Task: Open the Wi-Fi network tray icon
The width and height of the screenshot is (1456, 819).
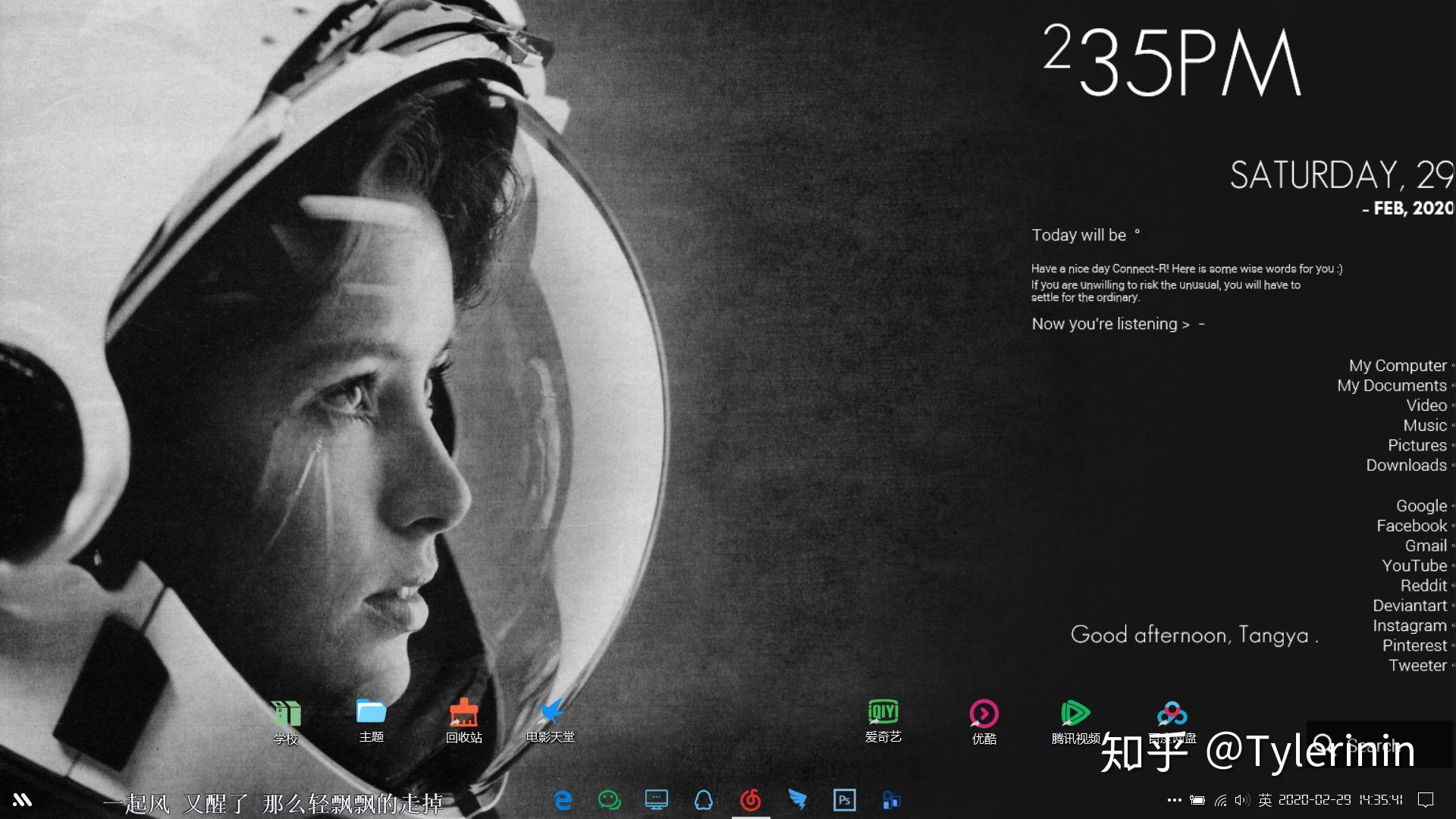Action: 1220,800
